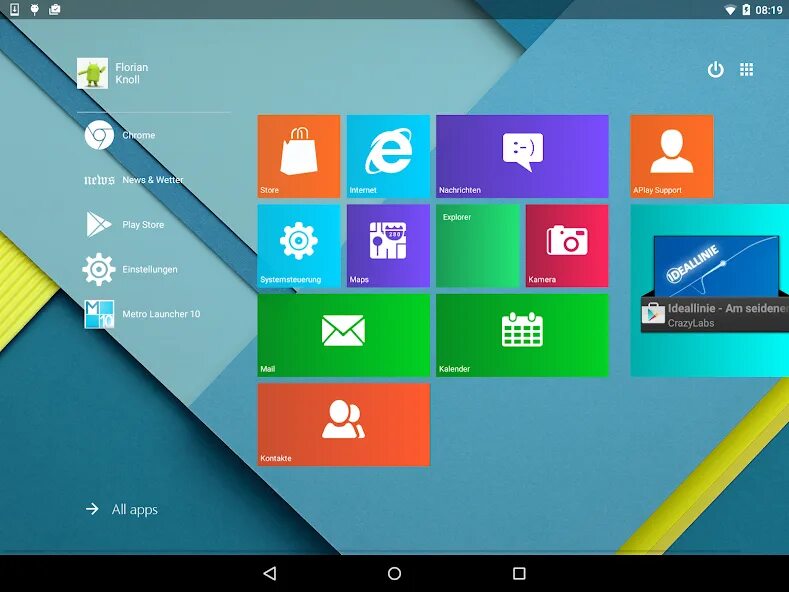
Task: Open the green Explorer tile
Action: point(478,246)
